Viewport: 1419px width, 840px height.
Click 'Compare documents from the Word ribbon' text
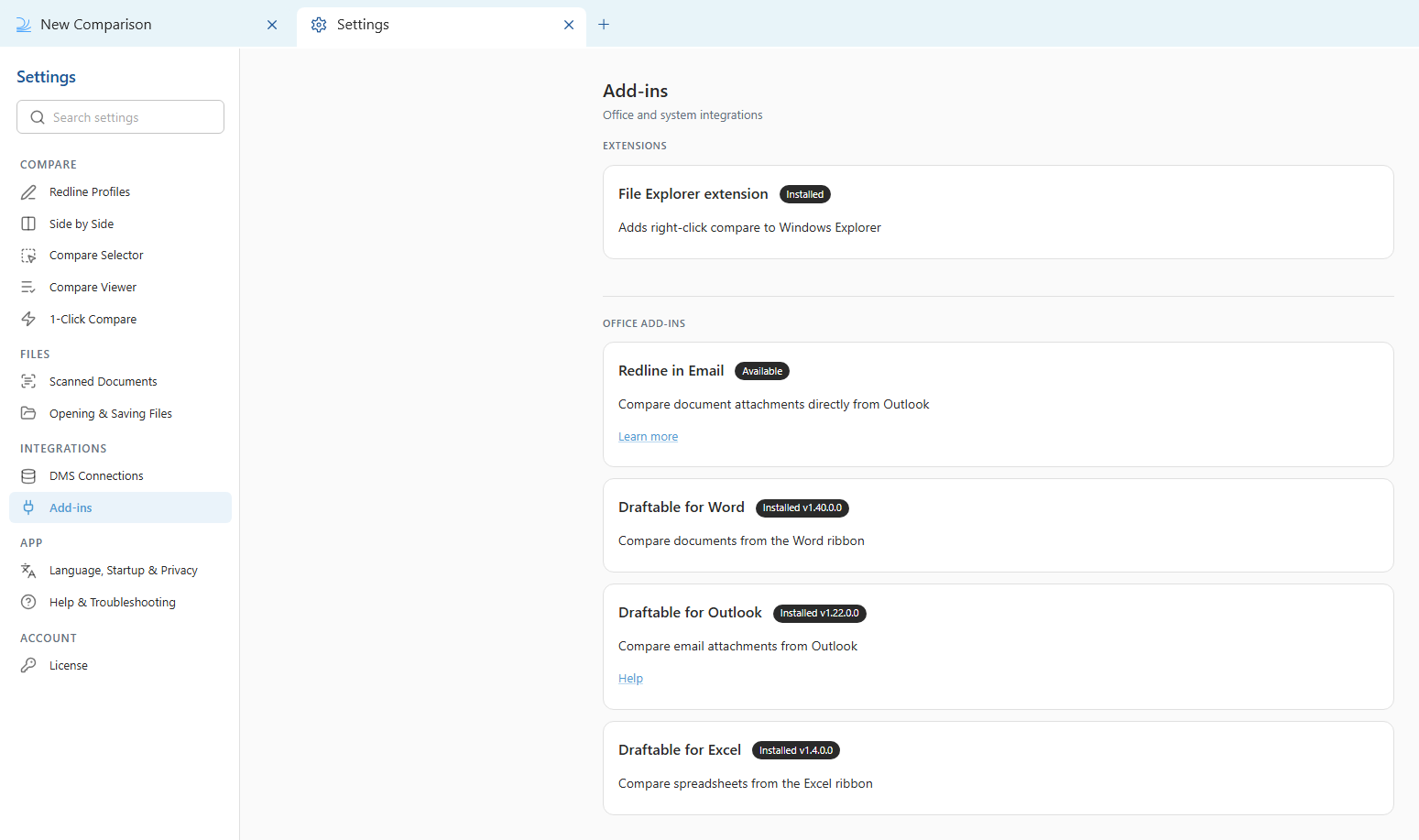point(741,541)
